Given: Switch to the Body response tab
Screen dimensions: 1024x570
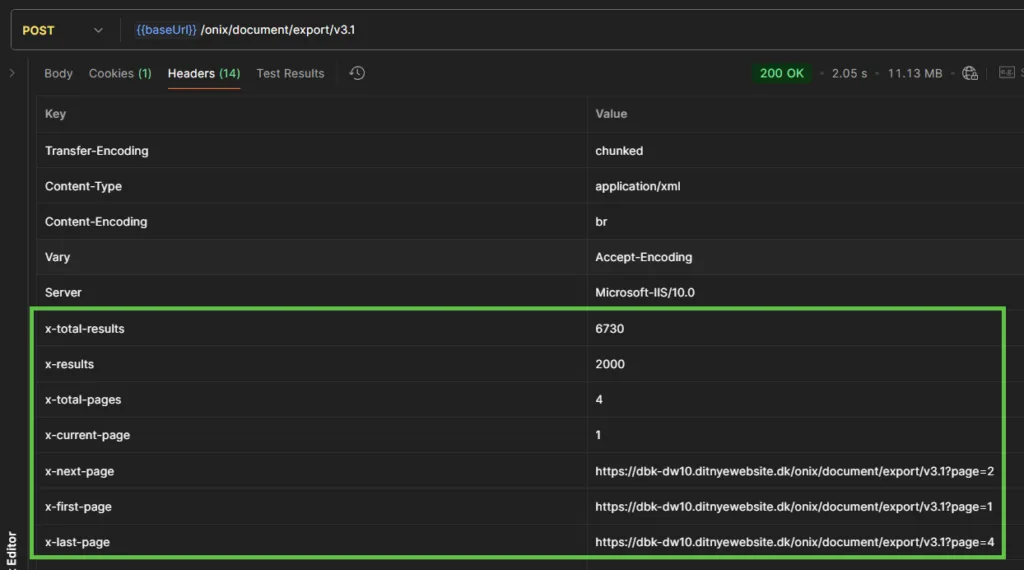Looking at the screenshot, I should [58, 73].
